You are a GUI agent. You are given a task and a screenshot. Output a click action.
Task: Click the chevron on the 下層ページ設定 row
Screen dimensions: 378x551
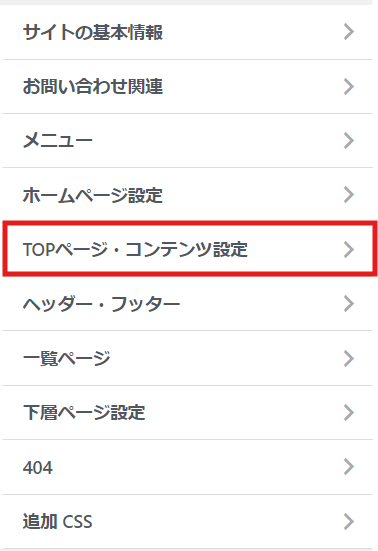[x=348, y=413]
